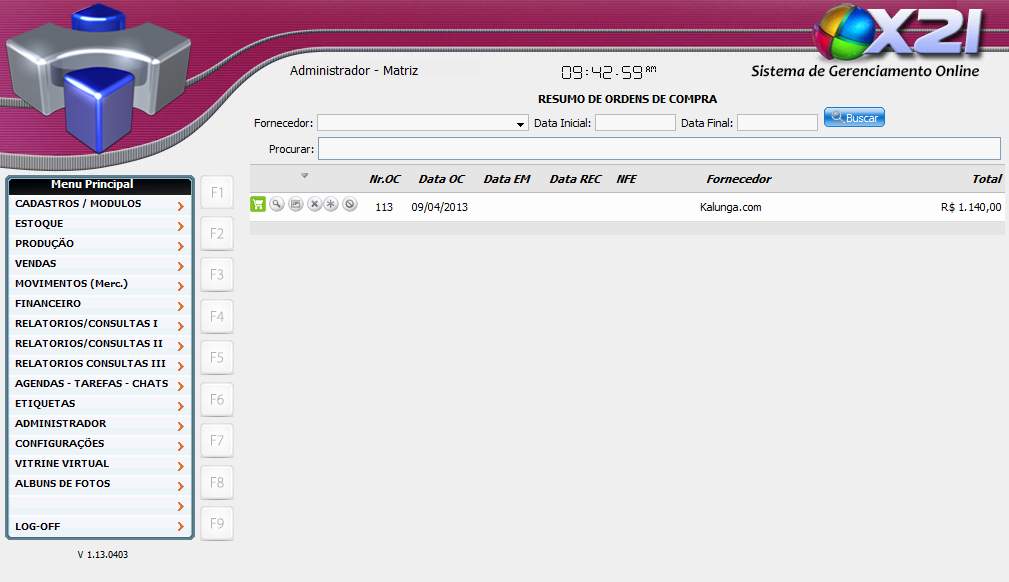Expand the FINANCEIRO menu arrow
This screenshot has height=582, width=1009.
point(180,306)
